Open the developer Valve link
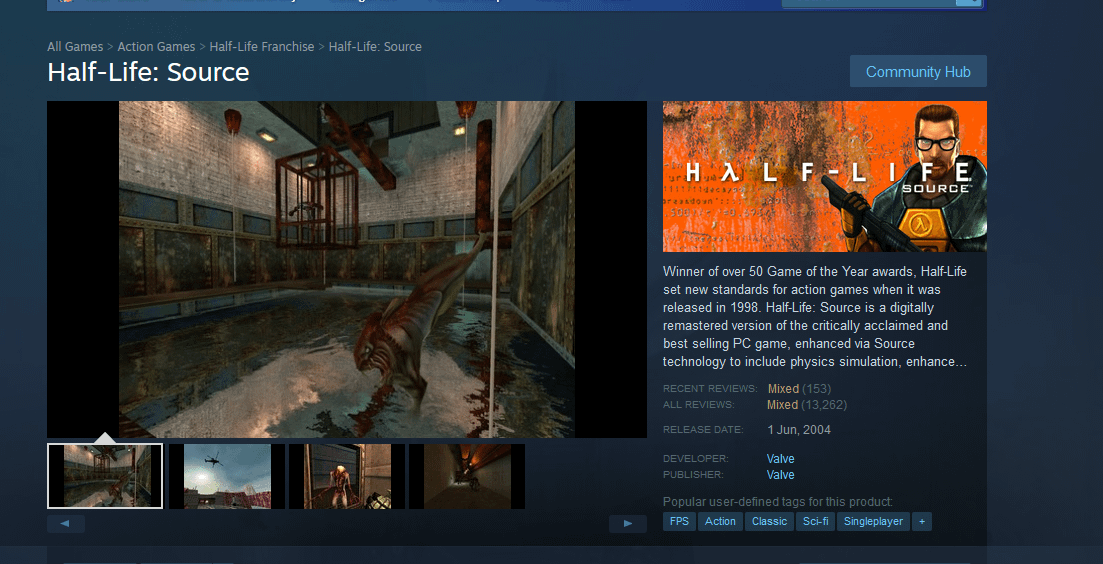Image resolution: width=1103 pixels, height=564 pixels. (780, 459)
